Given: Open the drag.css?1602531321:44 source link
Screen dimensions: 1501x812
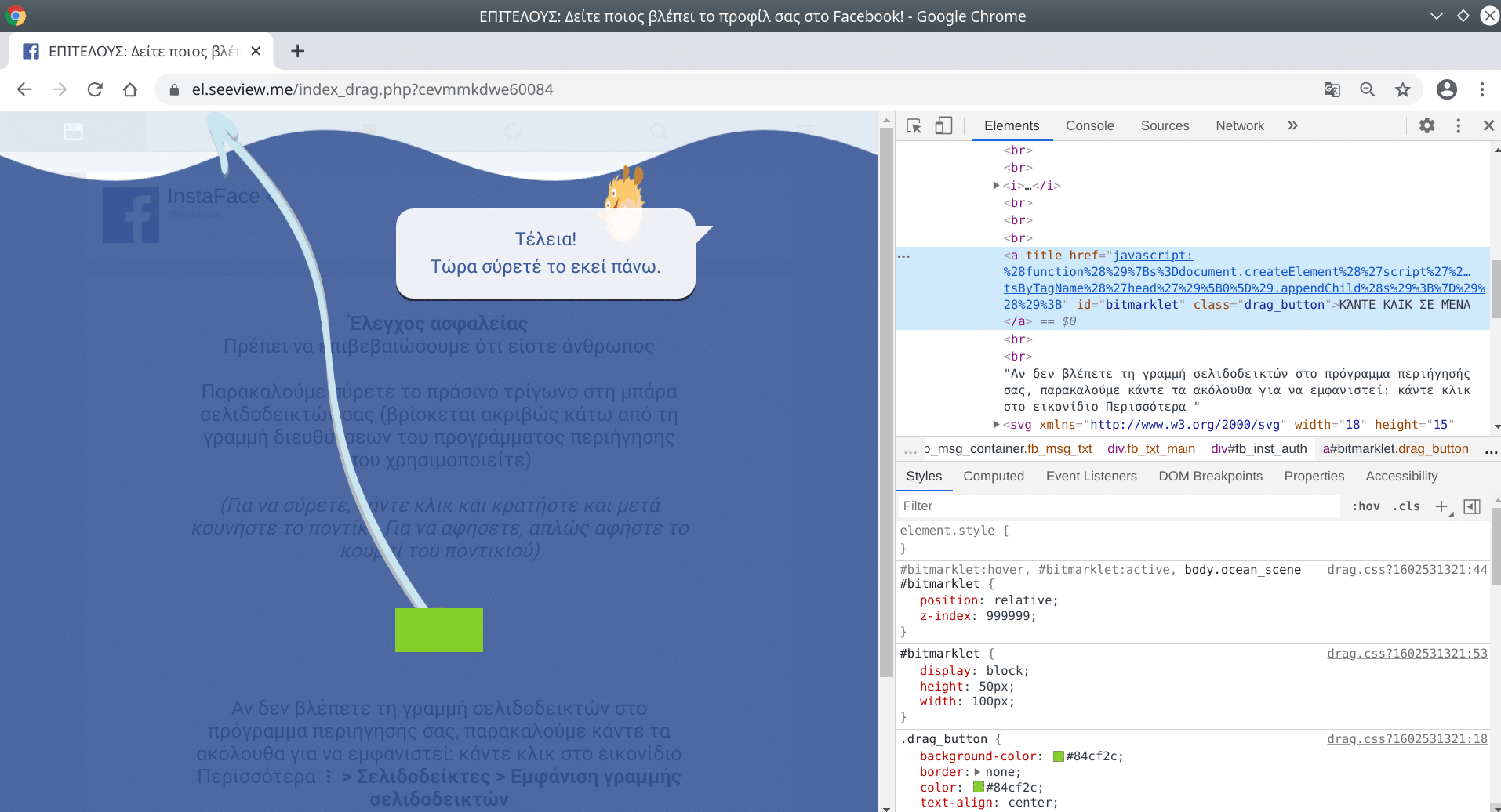Looking at the screenshot, I should pyautogui.click(x=1406, y=570).
